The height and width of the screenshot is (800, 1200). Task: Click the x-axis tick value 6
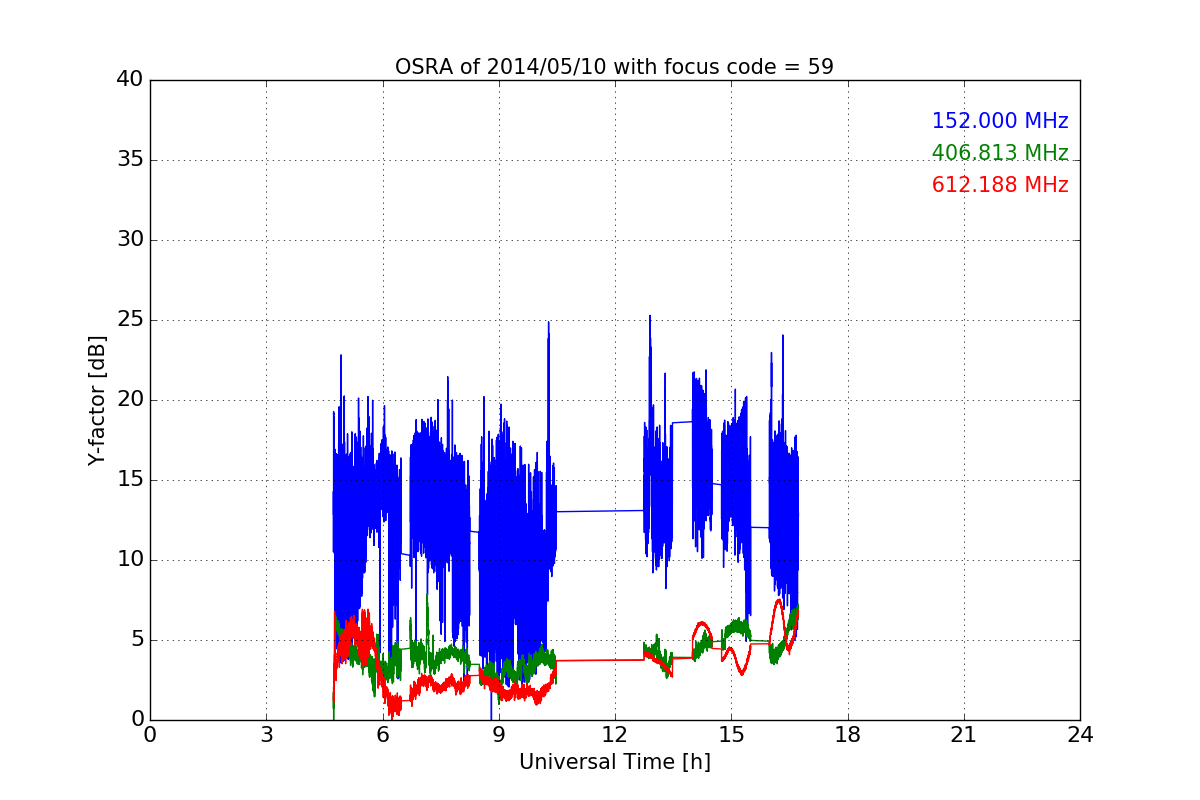tap(382, 735)
